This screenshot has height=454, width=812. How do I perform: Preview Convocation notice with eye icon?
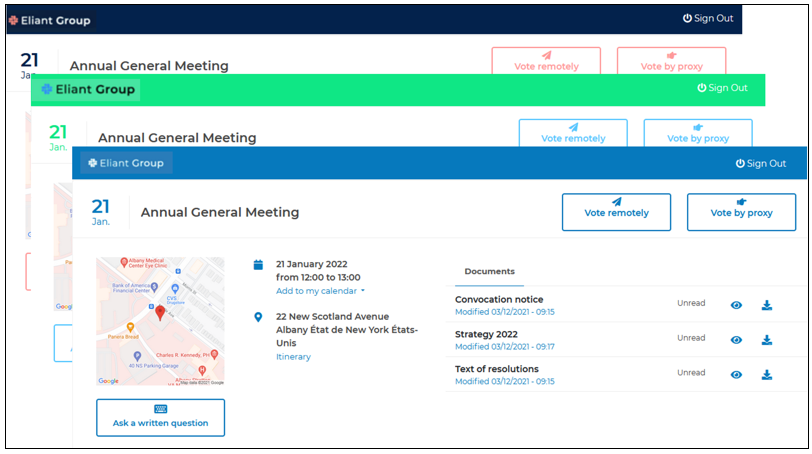(x=736, y=305)
